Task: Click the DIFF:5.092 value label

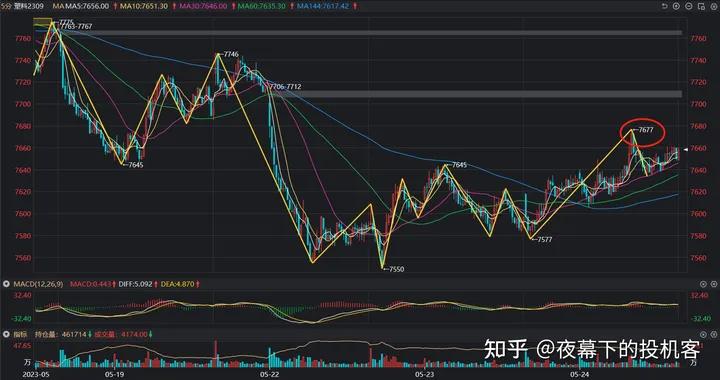Action: tap(135, 285)
